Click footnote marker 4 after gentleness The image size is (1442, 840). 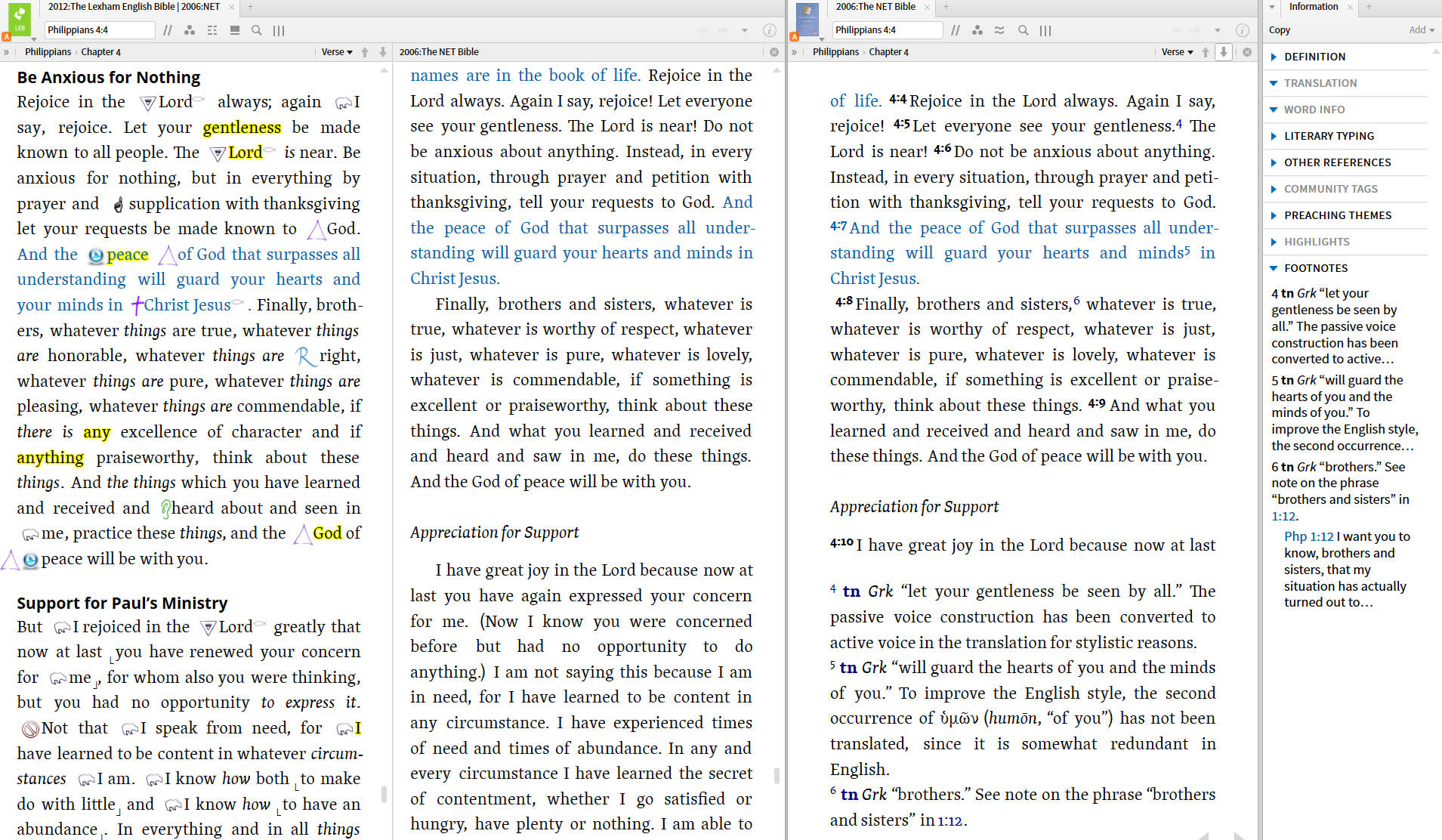tap(1179, 123)
